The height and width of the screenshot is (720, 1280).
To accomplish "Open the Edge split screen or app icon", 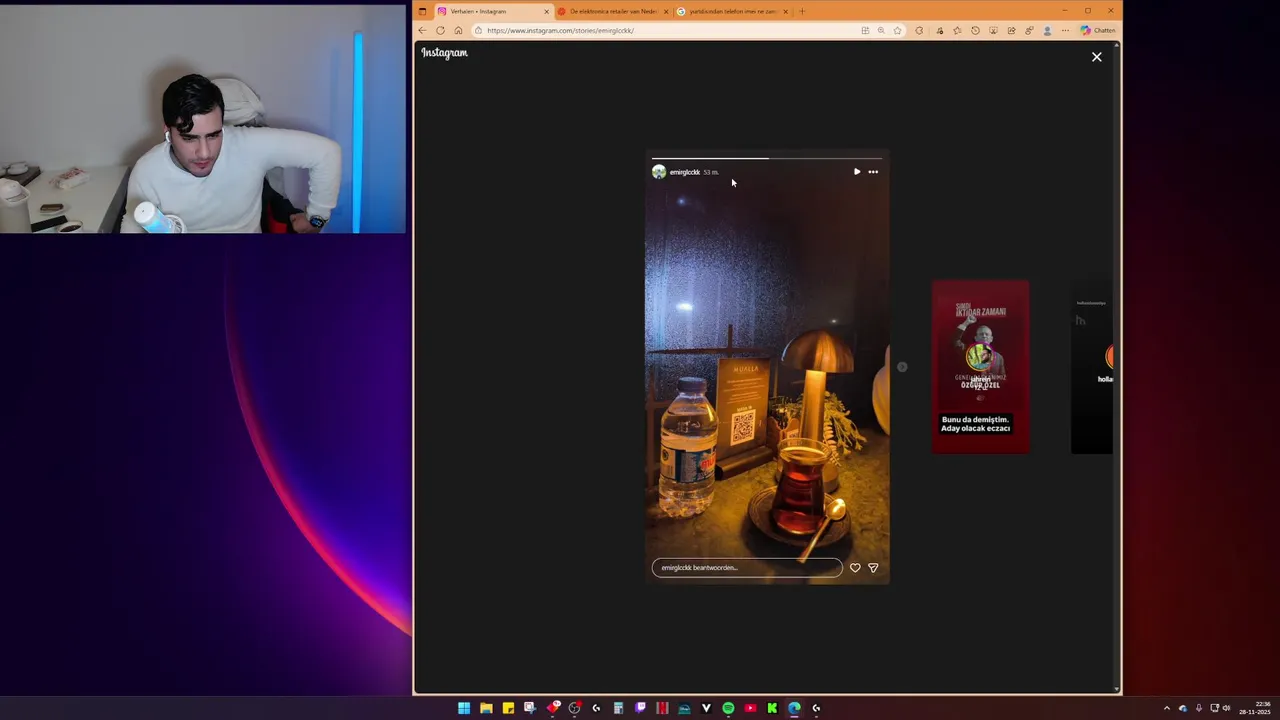I will [x=865, y=30].
